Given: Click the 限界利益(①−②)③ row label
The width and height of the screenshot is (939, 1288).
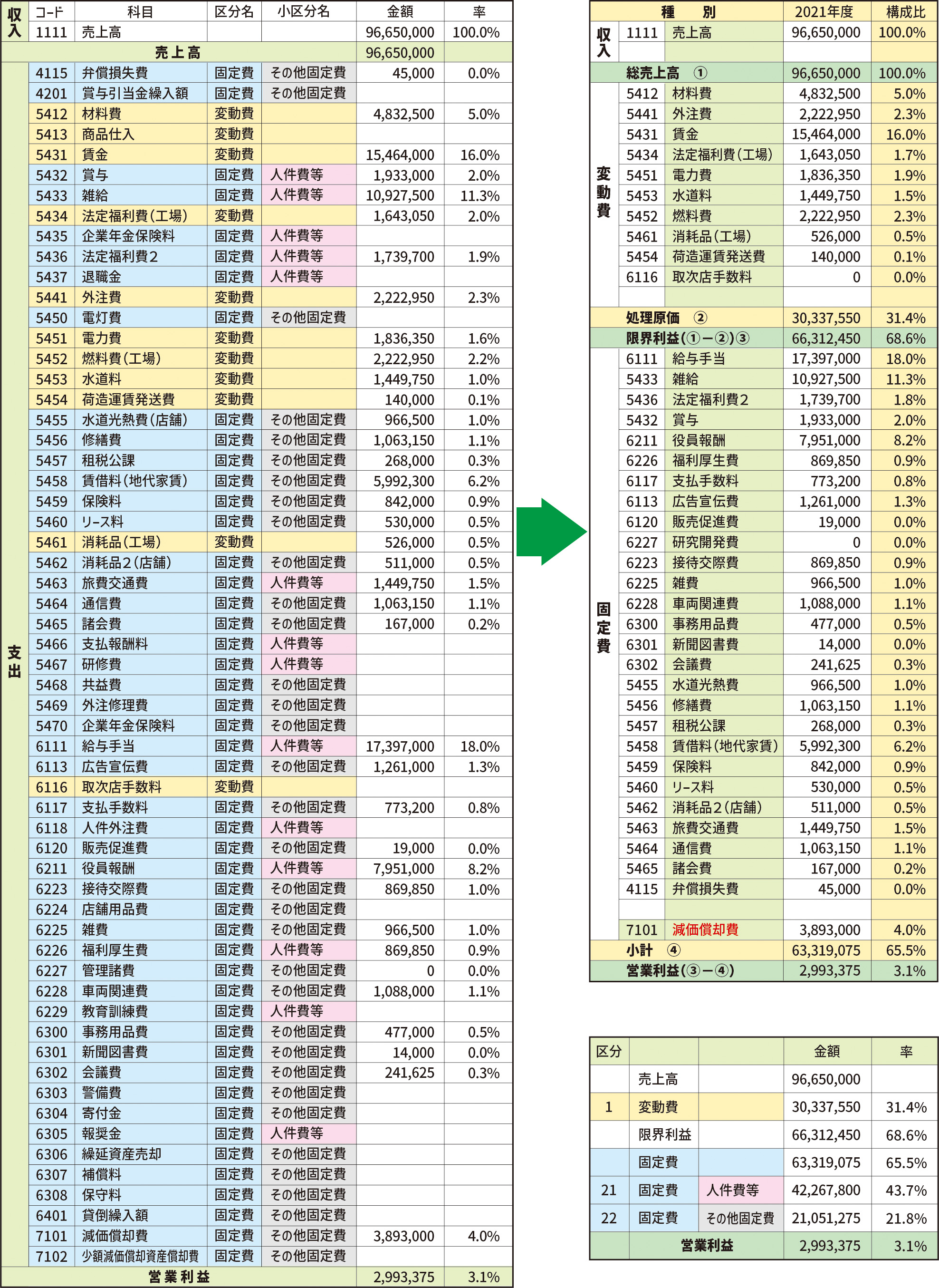Looking at the screenshot, I should click(687, 339).
